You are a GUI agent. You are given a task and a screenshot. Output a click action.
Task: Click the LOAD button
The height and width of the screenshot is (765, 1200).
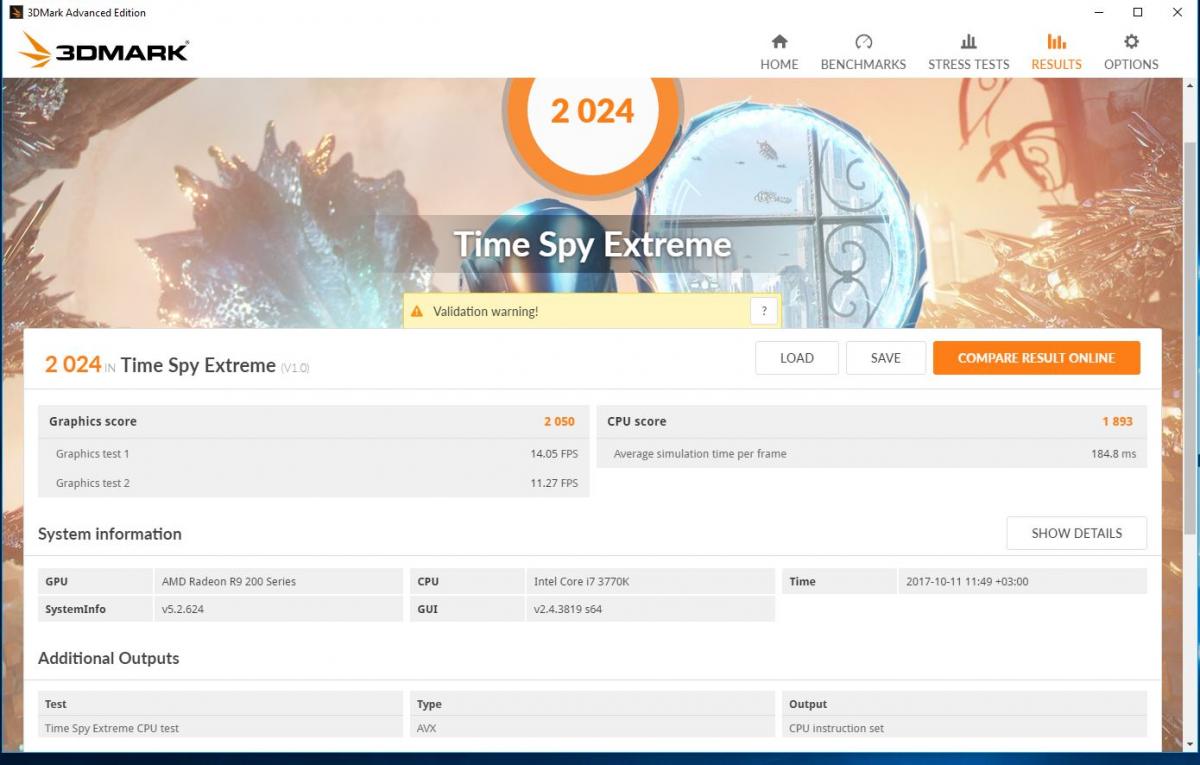tap(797, 358)
